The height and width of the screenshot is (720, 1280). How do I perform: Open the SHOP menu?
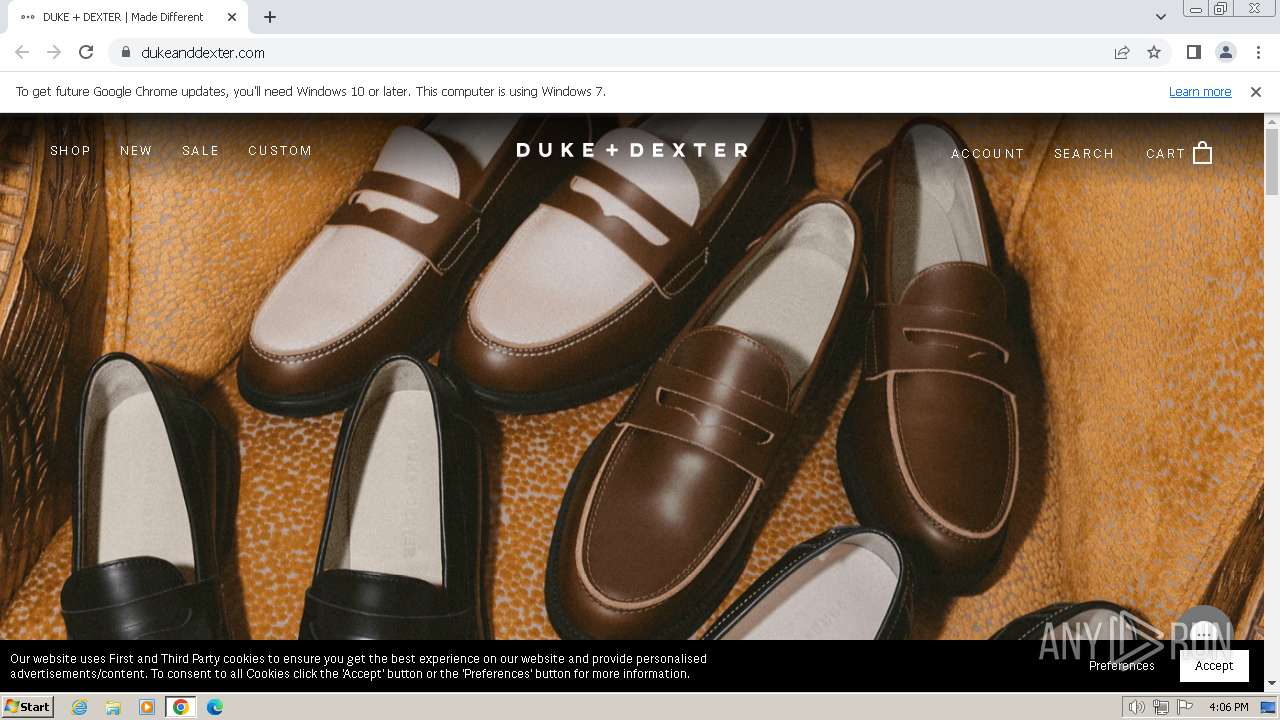tap(70, 151)
